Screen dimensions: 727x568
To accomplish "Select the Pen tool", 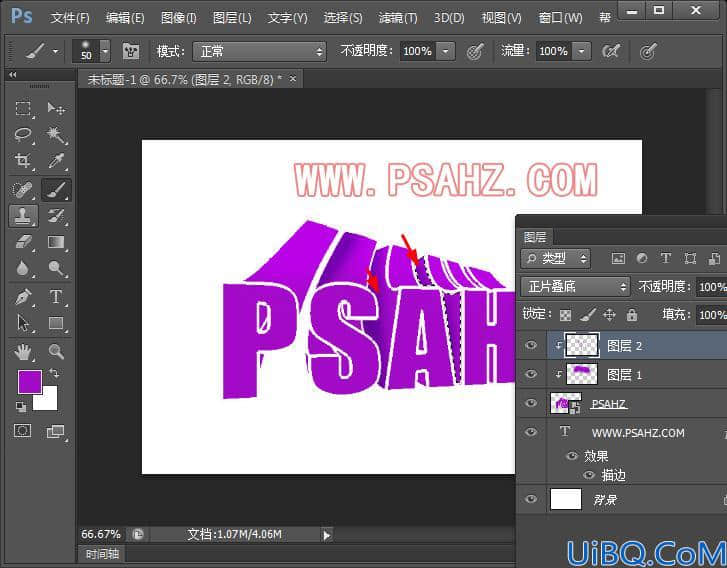I will tap(23, 297).
